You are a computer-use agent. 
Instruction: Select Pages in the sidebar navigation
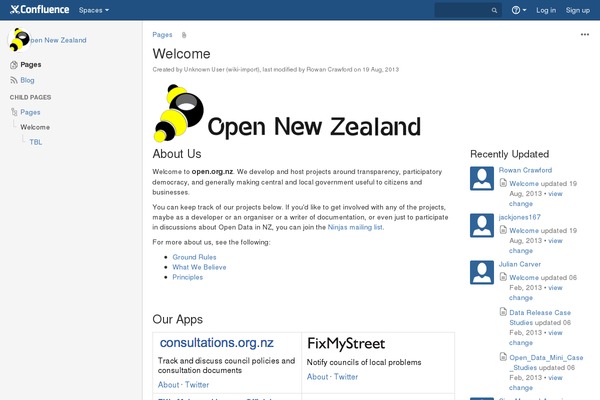(31, 65)
